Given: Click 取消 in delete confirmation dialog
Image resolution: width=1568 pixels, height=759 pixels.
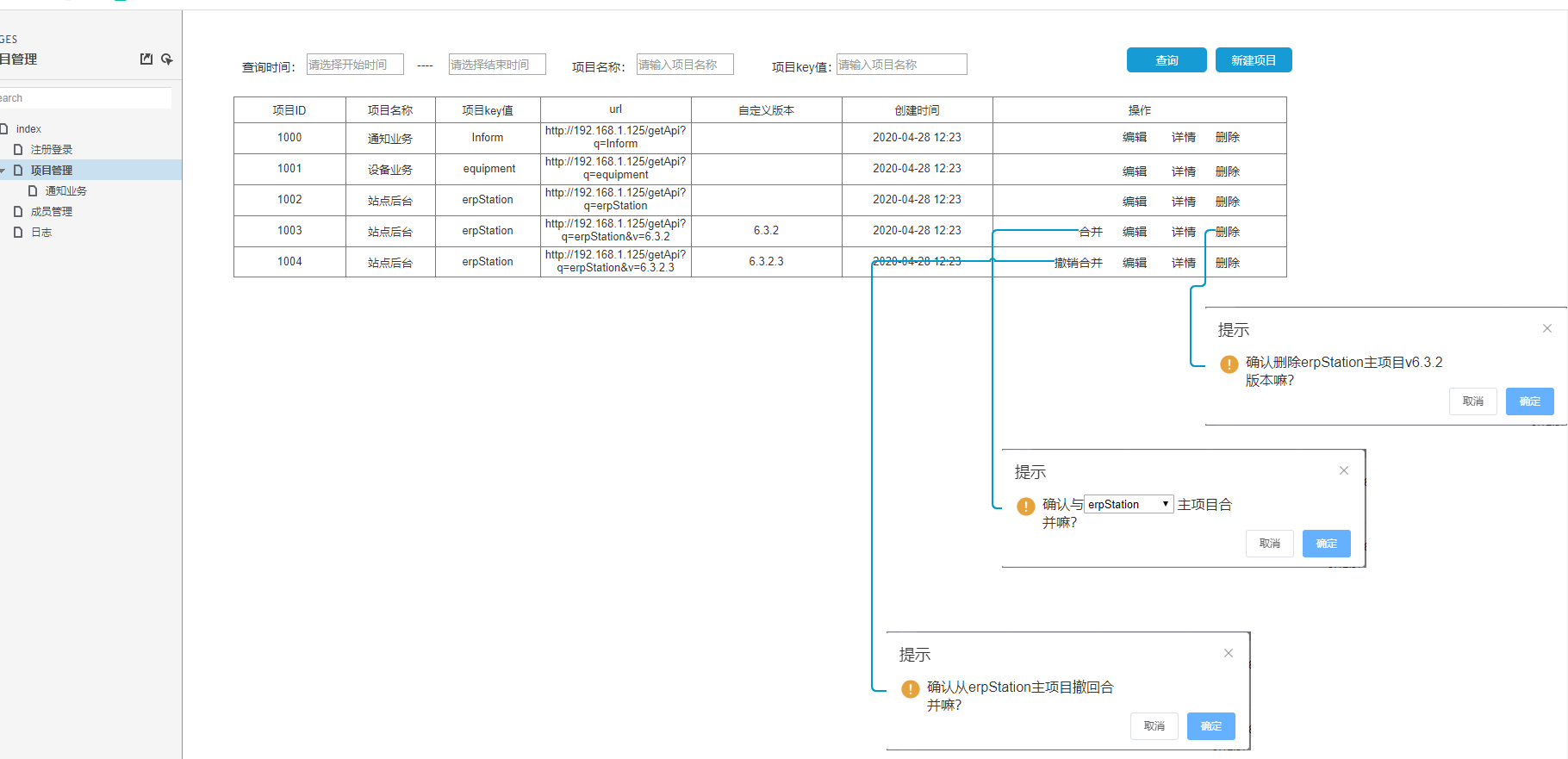Looking at the screenshot, I should [x=1473, y=401].
